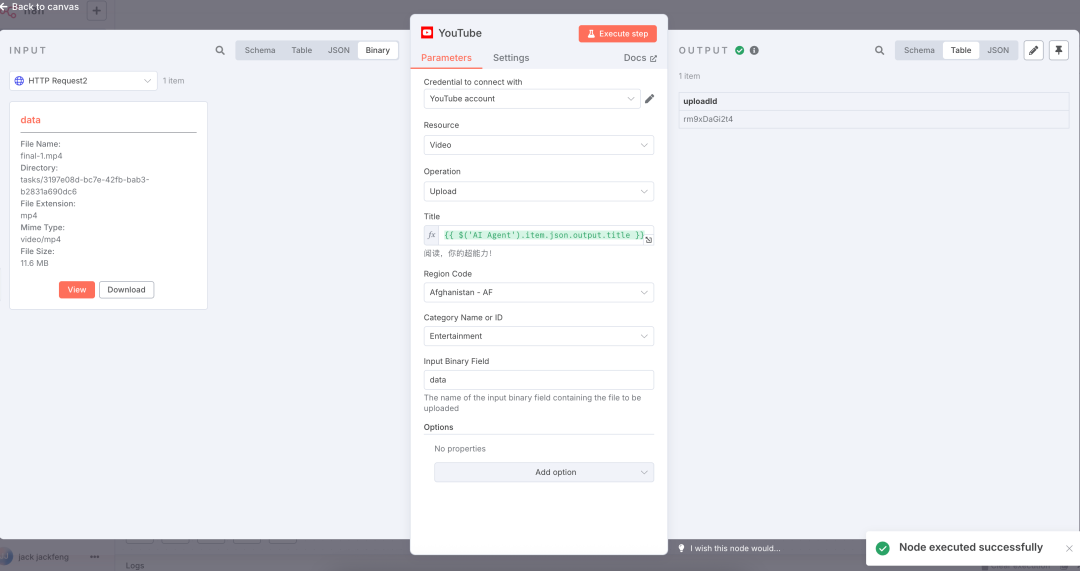Viewport: 1080px width, 571px height.
Task: Click the View button for data file
Action: (x=76, y=290)
